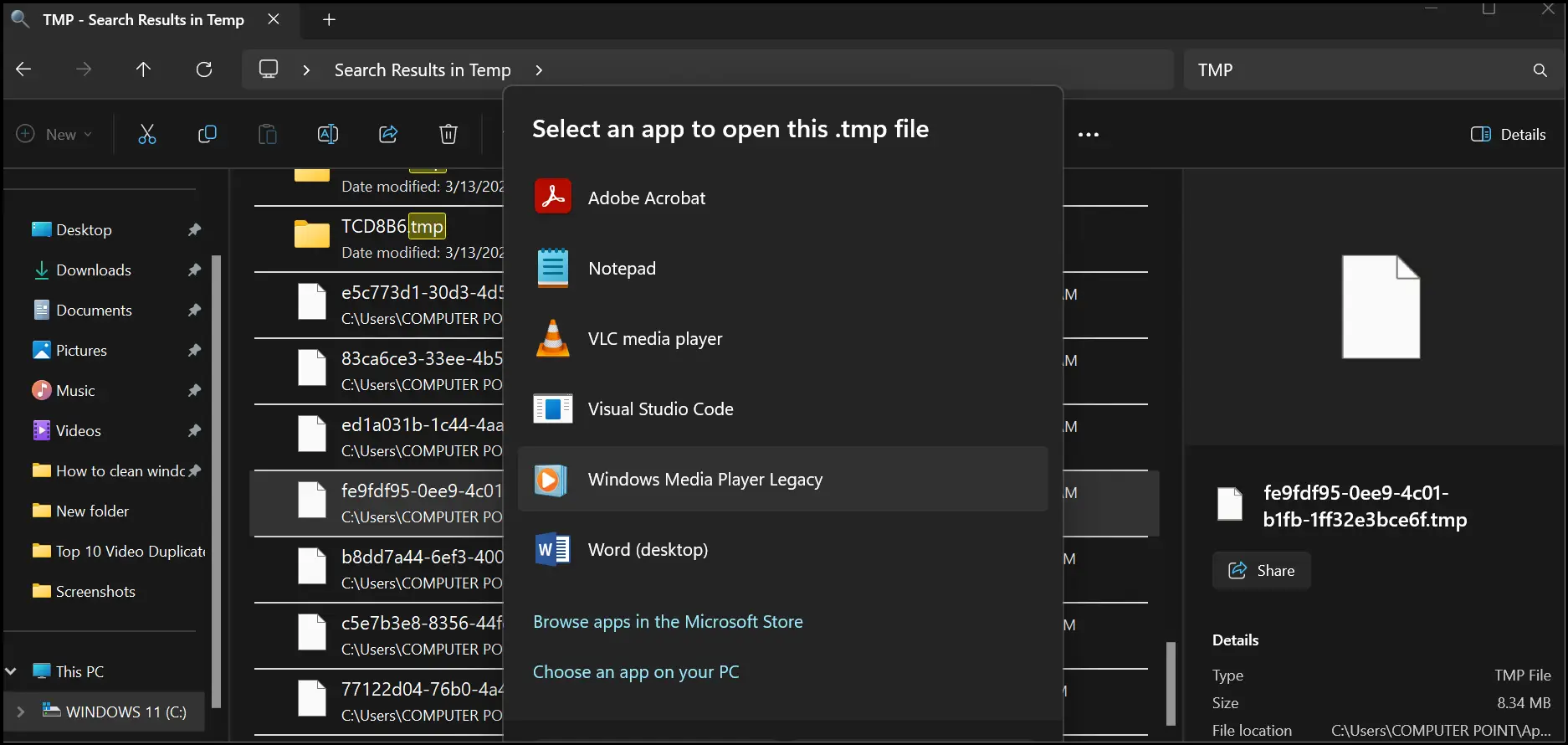
Task: Select file c5e7b3e8-8356-44f
Action: (x=378, y=635)
